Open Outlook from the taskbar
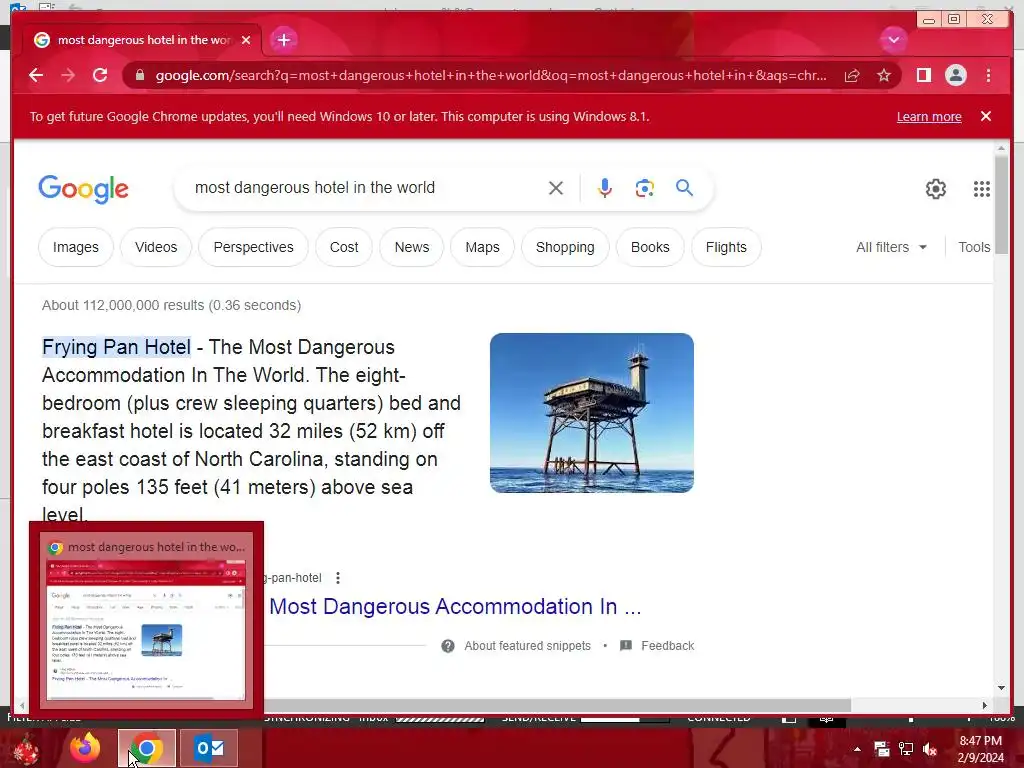The image size is (1024, 768). pos(209,748)
